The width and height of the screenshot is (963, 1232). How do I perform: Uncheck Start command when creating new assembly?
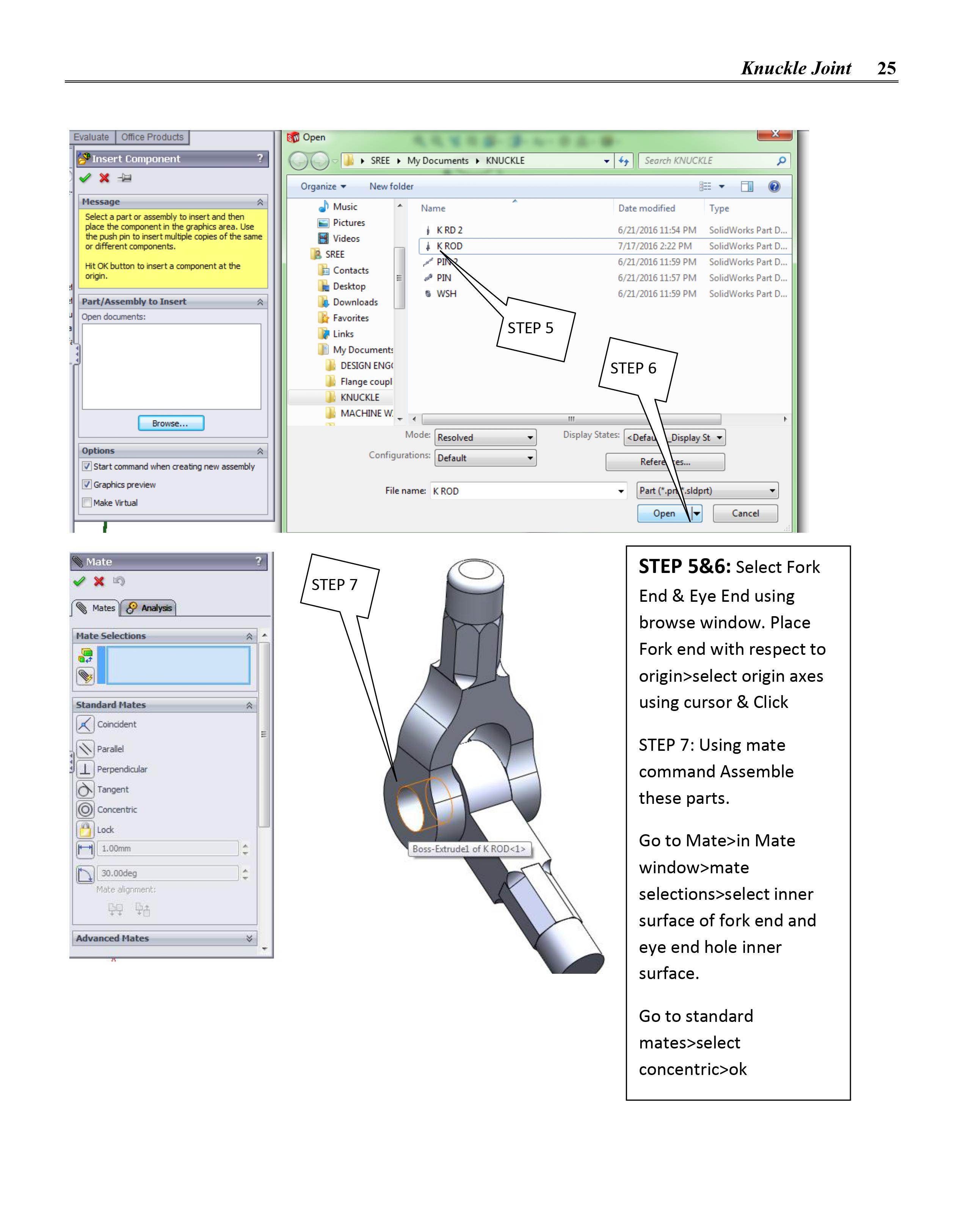click(87, 466)
